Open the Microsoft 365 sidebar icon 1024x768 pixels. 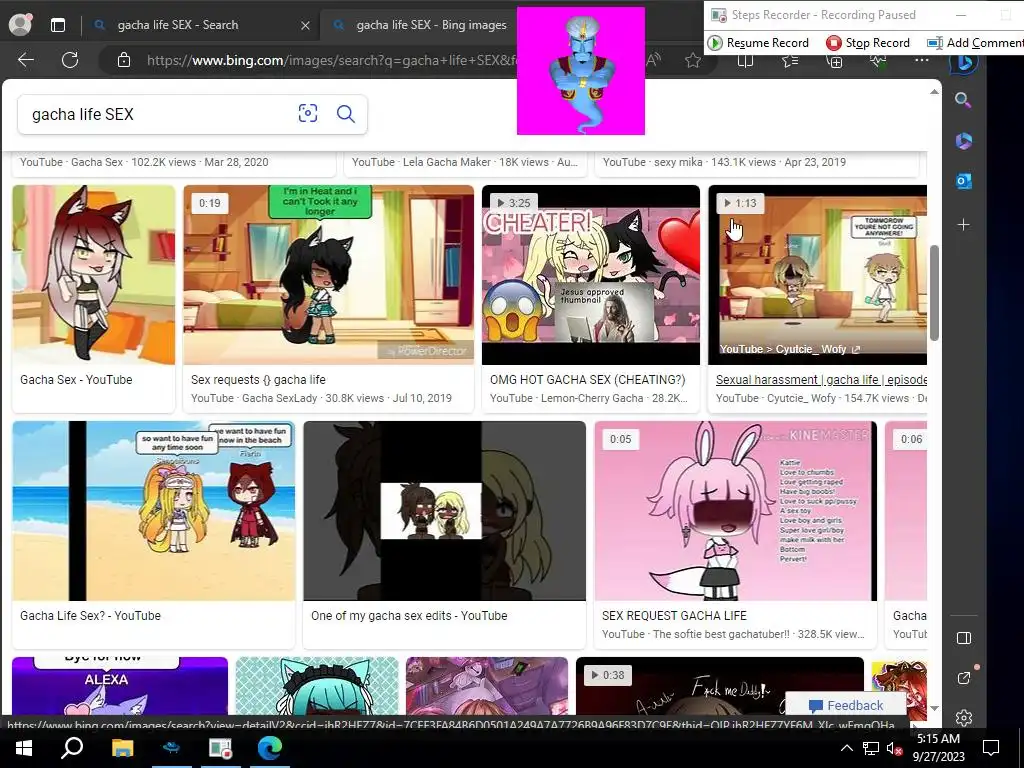[x=964, y=141]
